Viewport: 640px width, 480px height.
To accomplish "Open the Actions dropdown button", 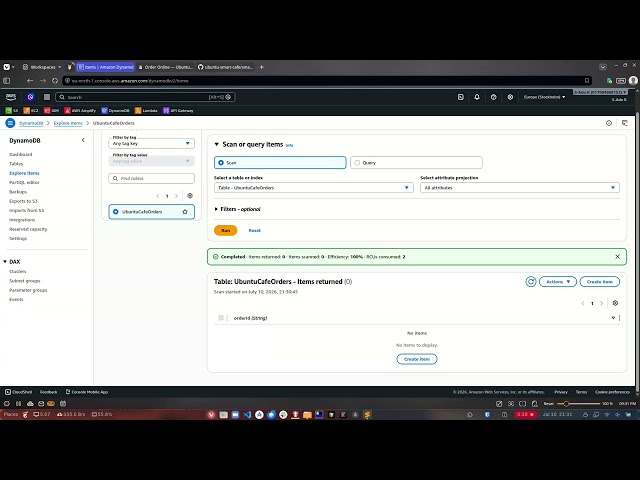I will [558, 282].
